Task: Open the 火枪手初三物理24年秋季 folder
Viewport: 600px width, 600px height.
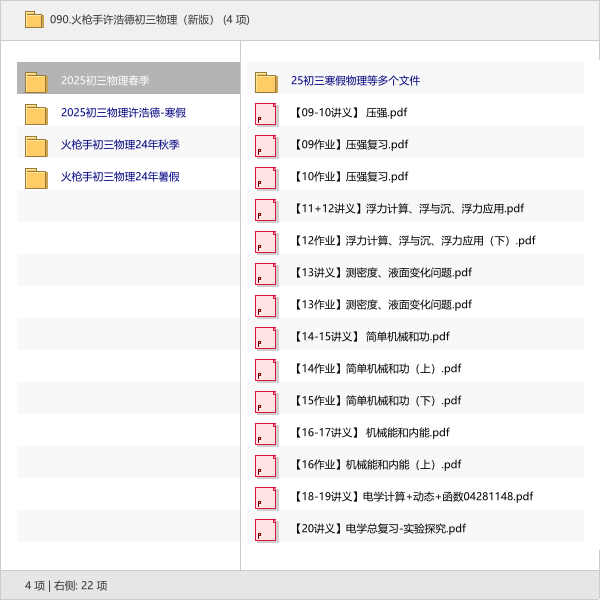Action: 120,145
